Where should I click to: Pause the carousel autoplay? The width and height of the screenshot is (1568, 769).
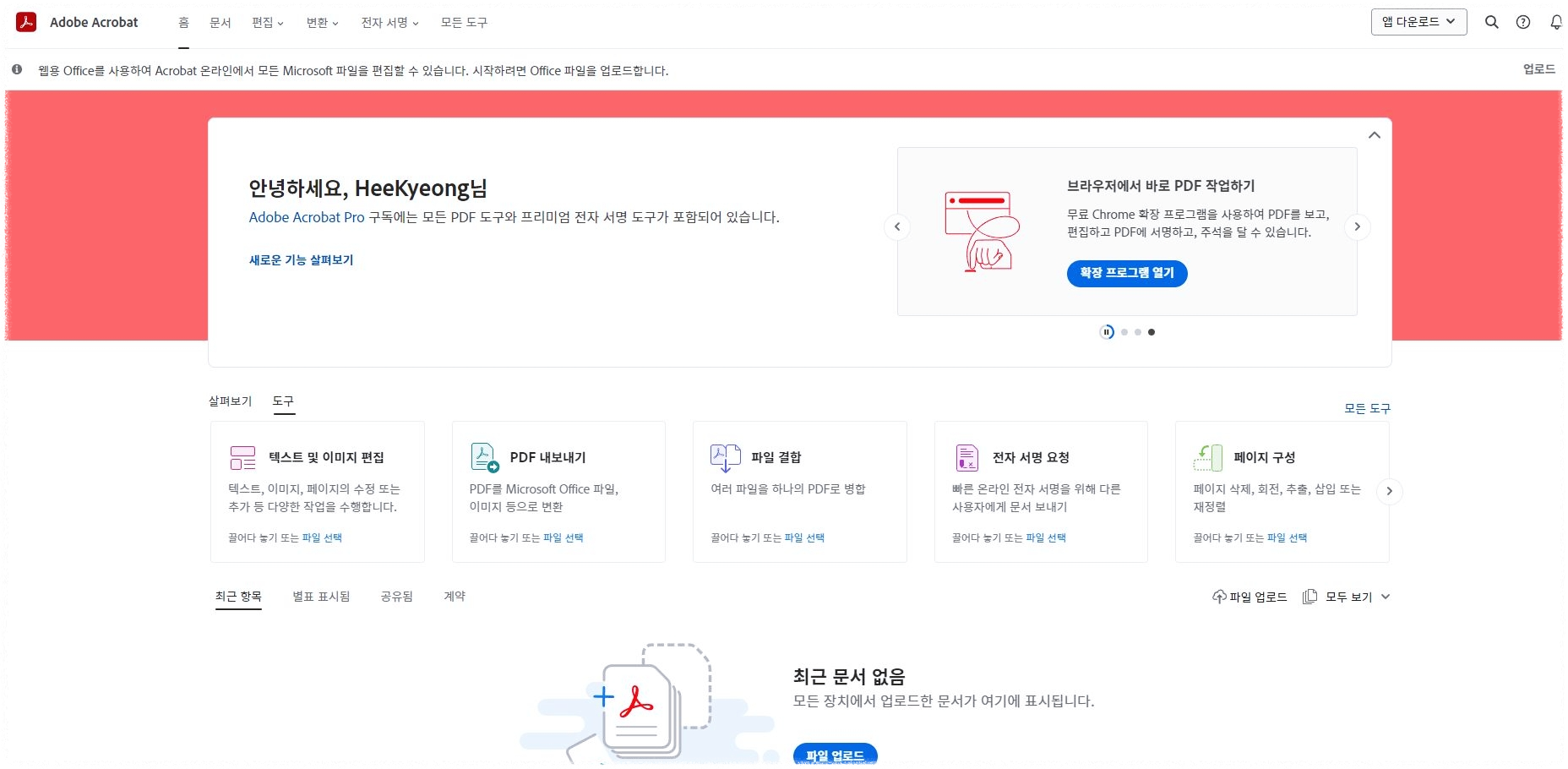(1107, 332)
